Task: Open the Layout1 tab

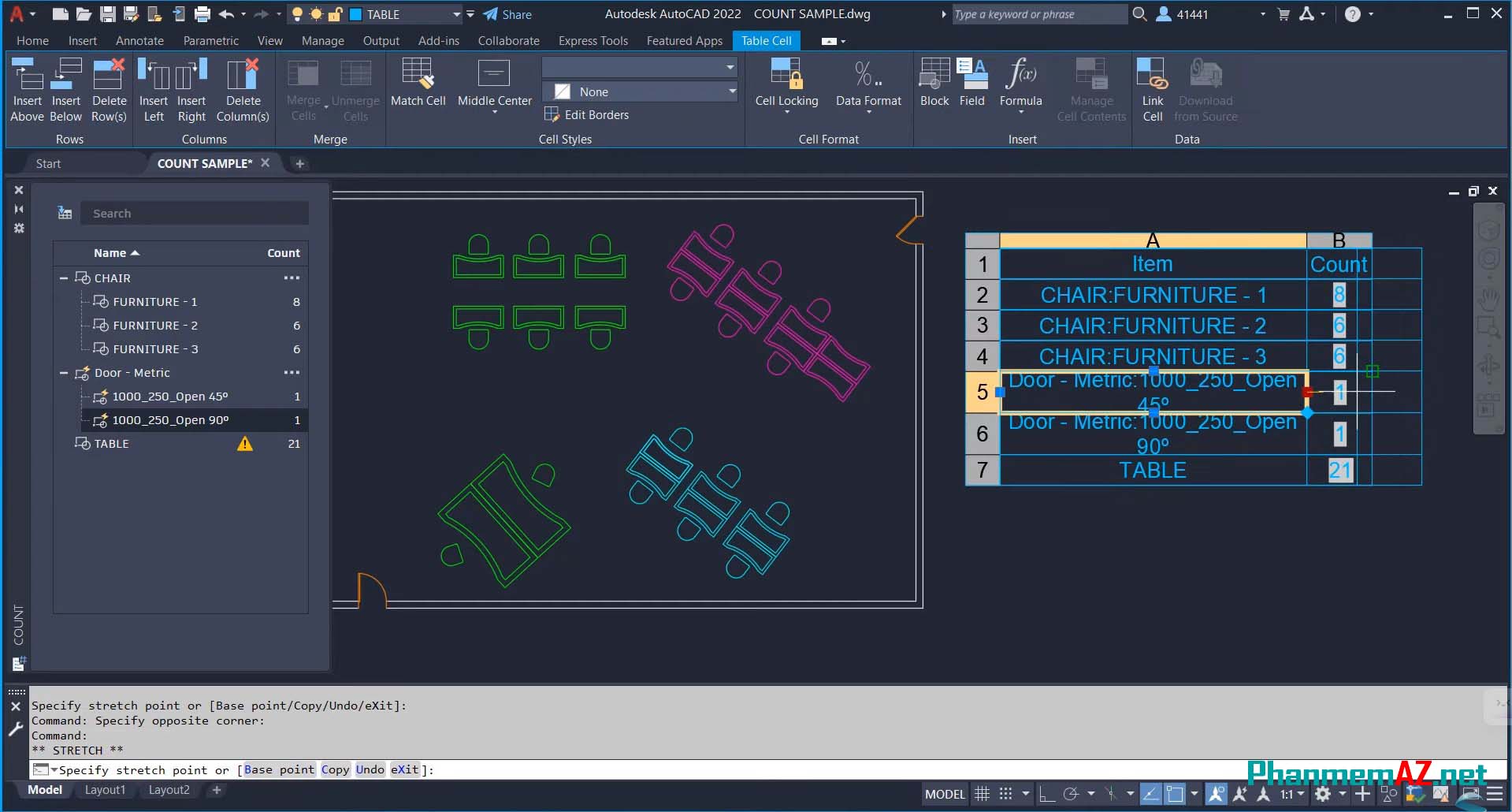Action: (x=105, y=789)
